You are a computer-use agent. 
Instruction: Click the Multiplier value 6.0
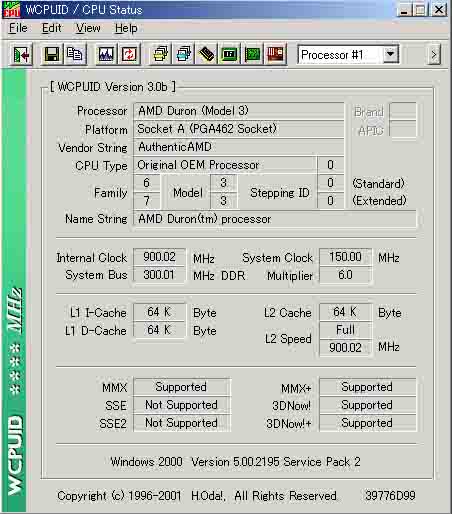(x=345, y=275)
